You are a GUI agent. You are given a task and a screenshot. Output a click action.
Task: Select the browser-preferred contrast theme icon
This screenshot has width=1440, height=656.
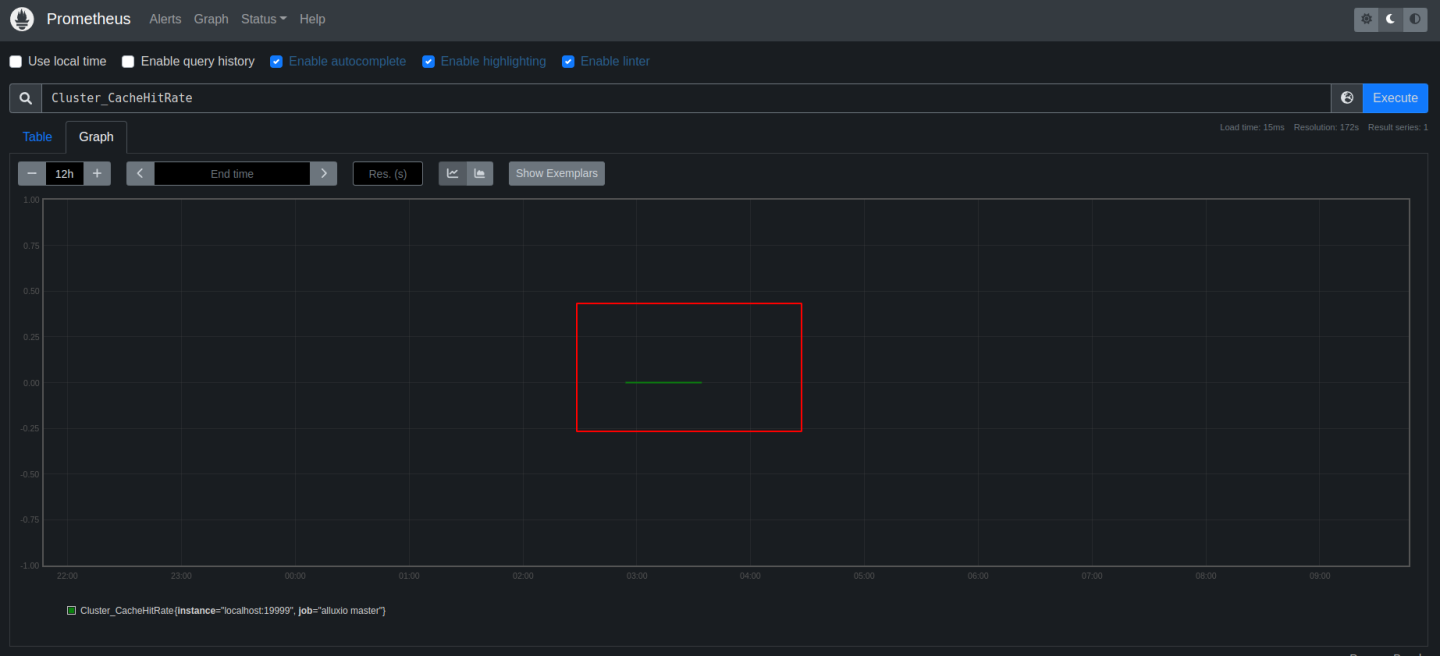(1415, 19)
